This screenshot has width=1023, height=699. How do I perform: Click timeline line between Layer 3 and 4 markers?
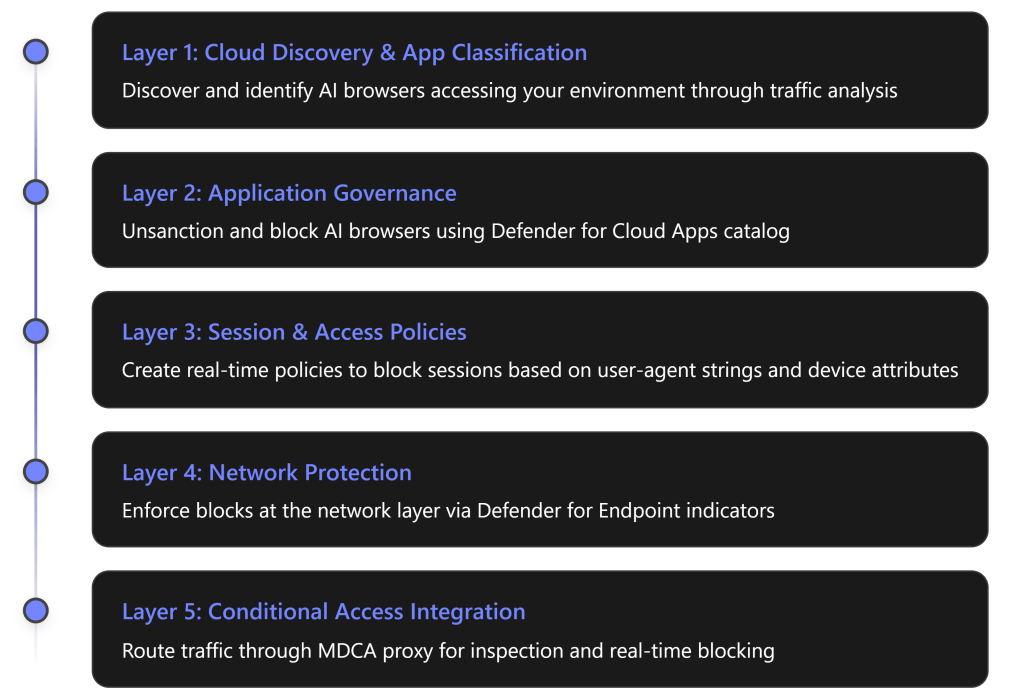pyautogui.click(x=36, y=401)
